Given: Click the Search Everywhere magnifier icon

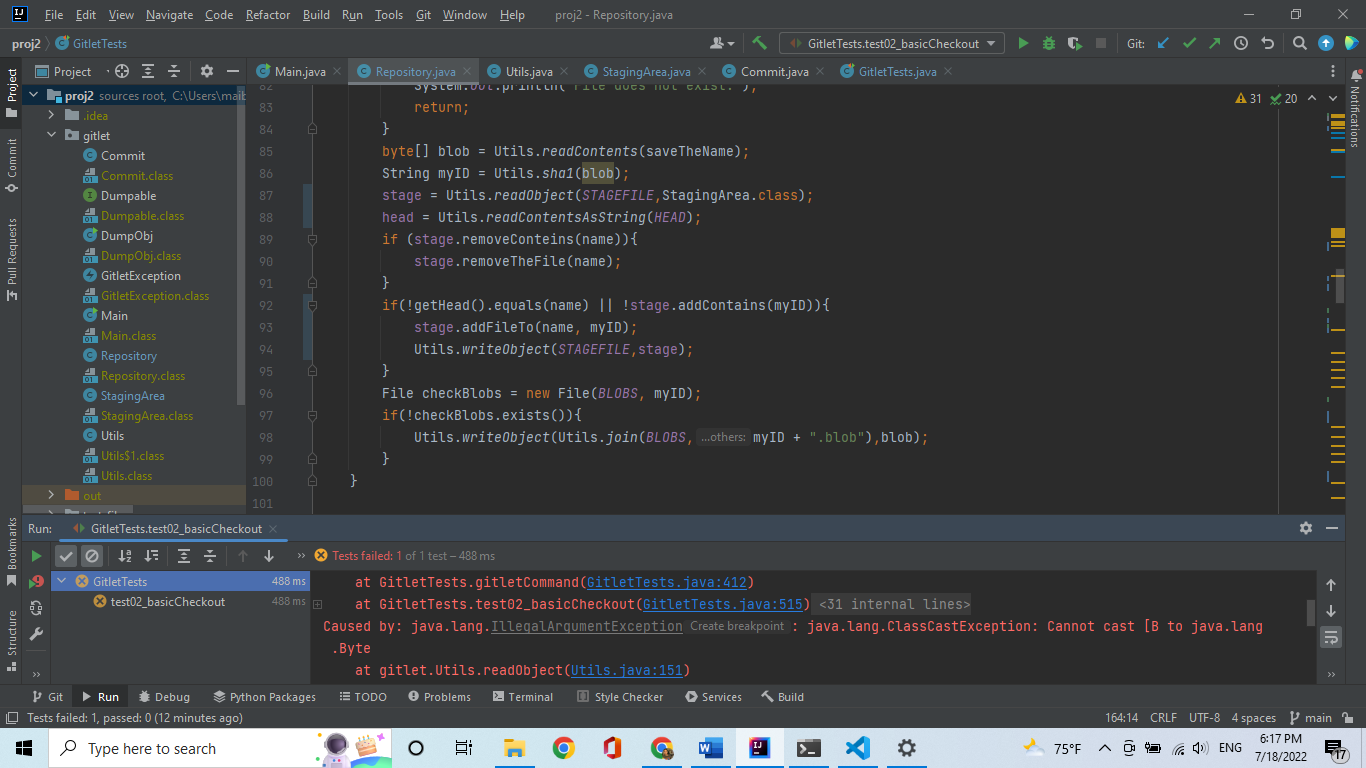Looking at the screenshot, I should [x=1299, y=43].
